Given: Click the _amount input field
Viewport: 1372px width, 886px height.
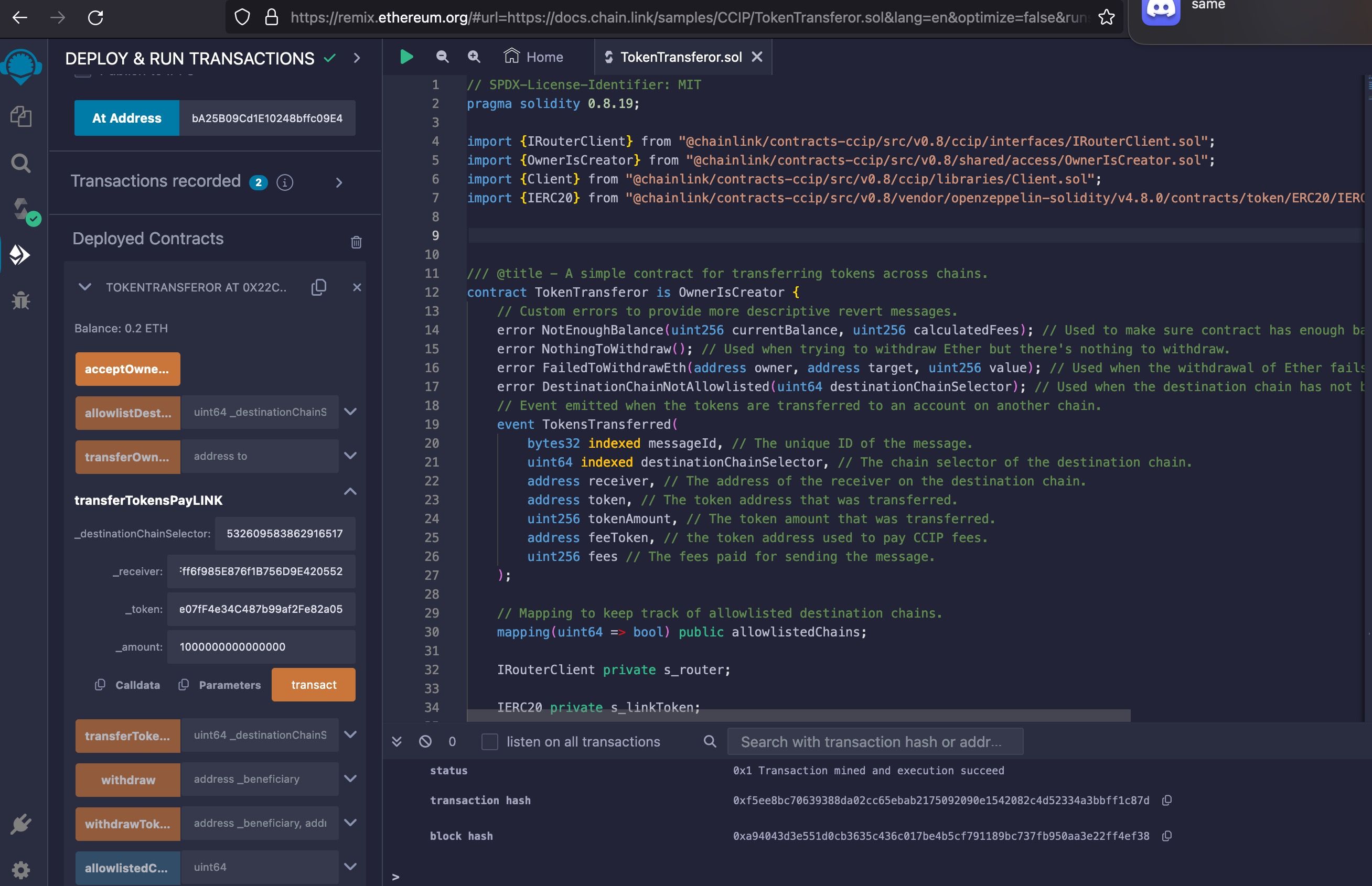Looking at the screenshot, I should [x=263, y=646].
